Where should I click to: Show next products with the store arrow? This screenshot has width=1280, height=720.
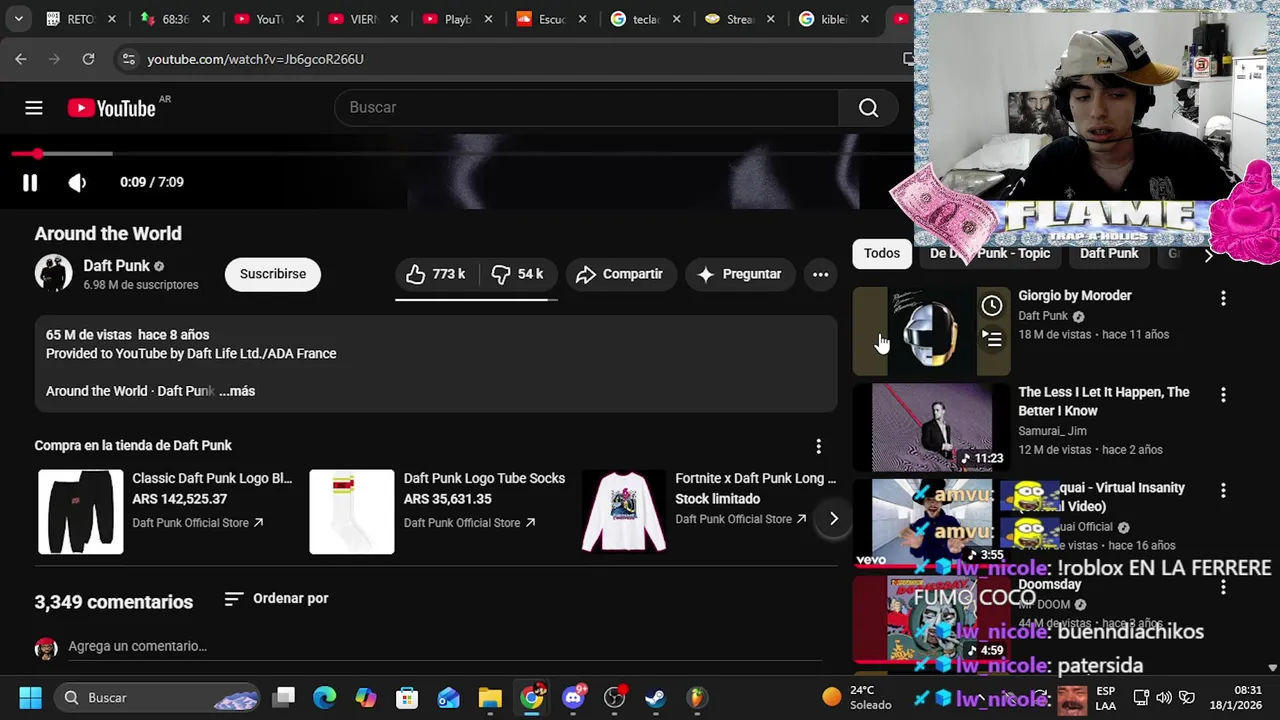(833, 518)
